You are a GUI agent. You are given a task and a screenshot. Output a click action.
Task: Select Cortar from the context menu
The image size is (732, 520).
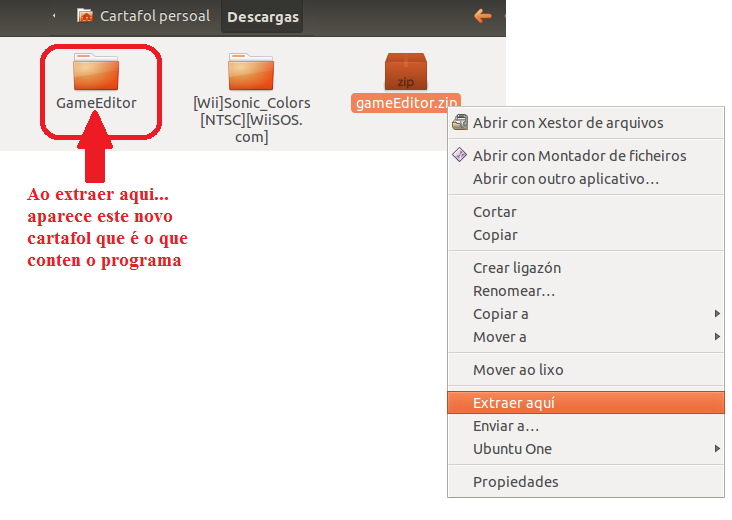tap(495, 212)
